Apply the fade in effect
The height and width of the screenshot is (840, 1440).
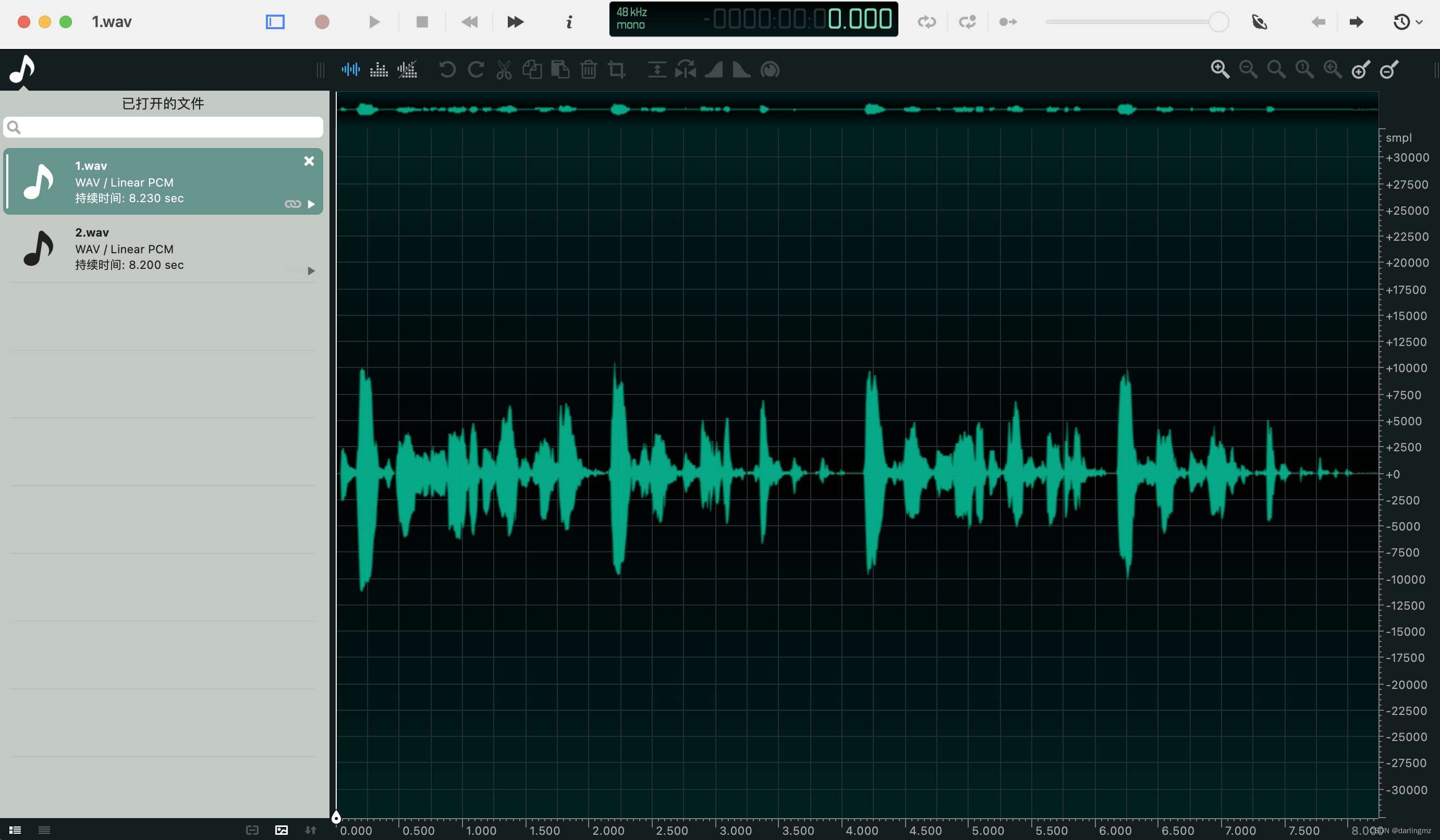(713, 70)
